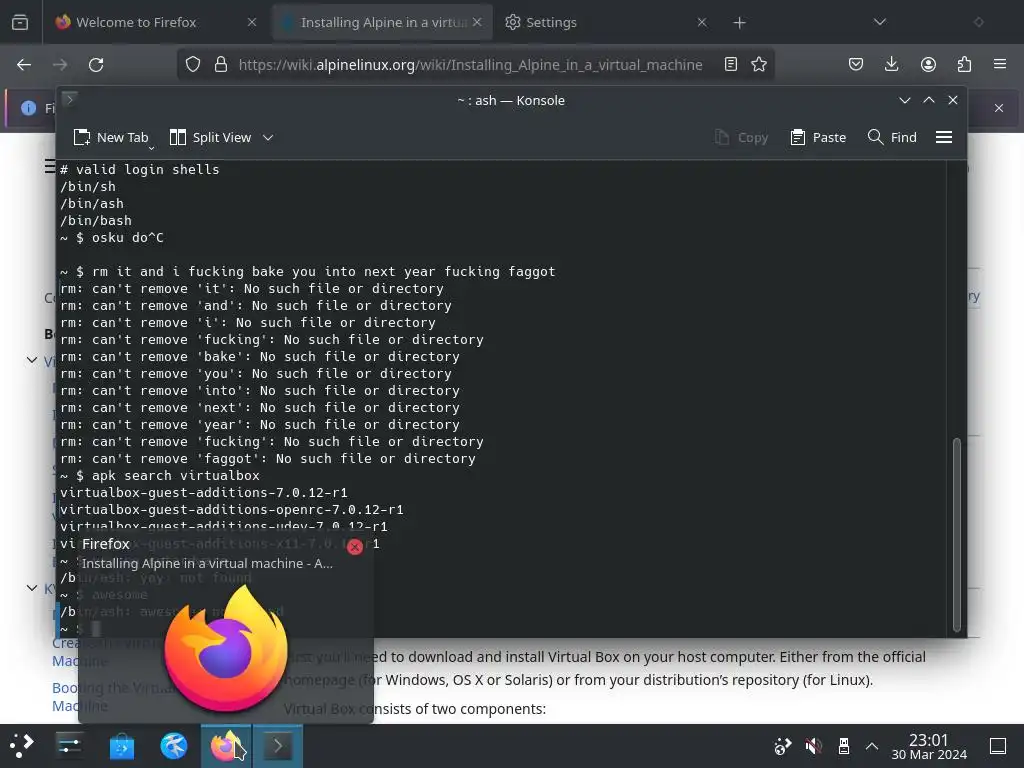Collapse lower wiki contents section chevron
This screenshot has width=1024, height=768.
point(31,588)
